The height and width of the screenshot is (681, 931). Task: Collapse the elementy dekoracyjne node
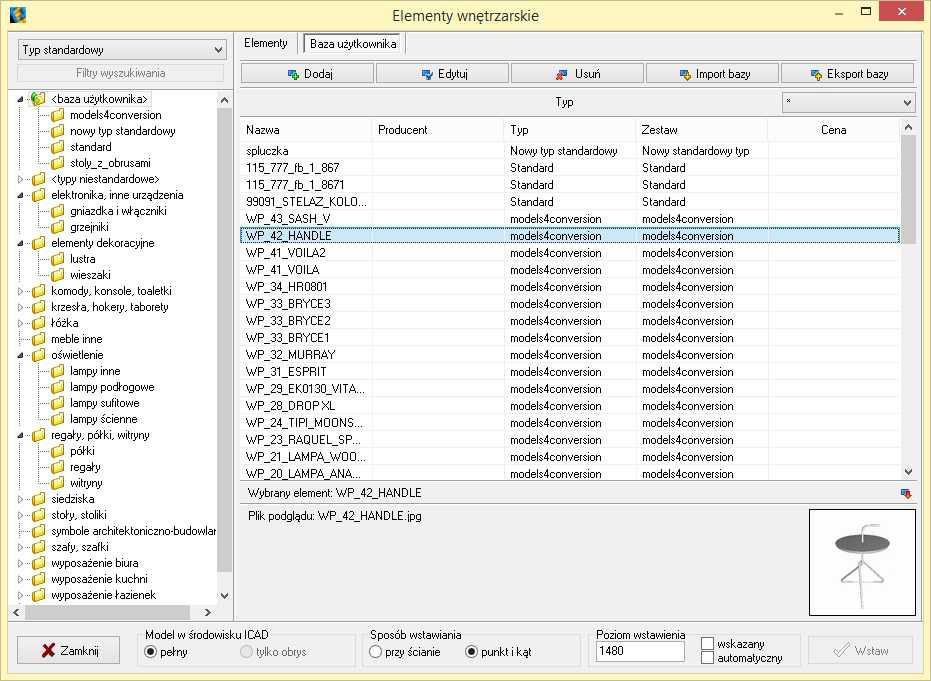pos(20,243)
